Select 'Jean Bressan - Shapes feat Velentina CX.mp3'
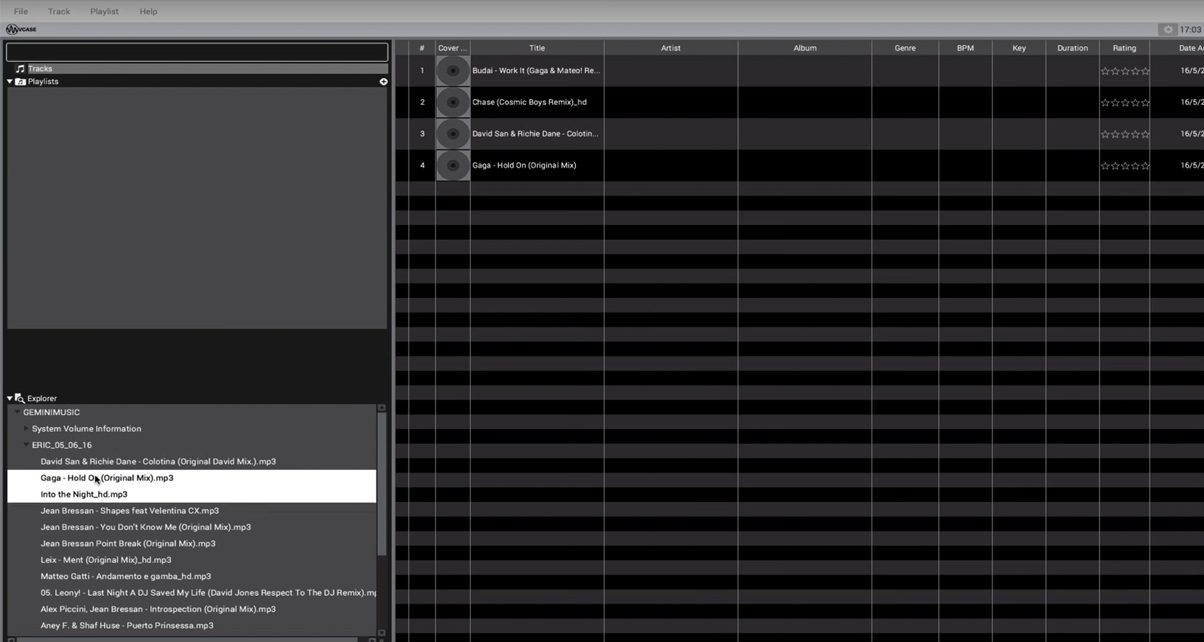 (130, 510)
